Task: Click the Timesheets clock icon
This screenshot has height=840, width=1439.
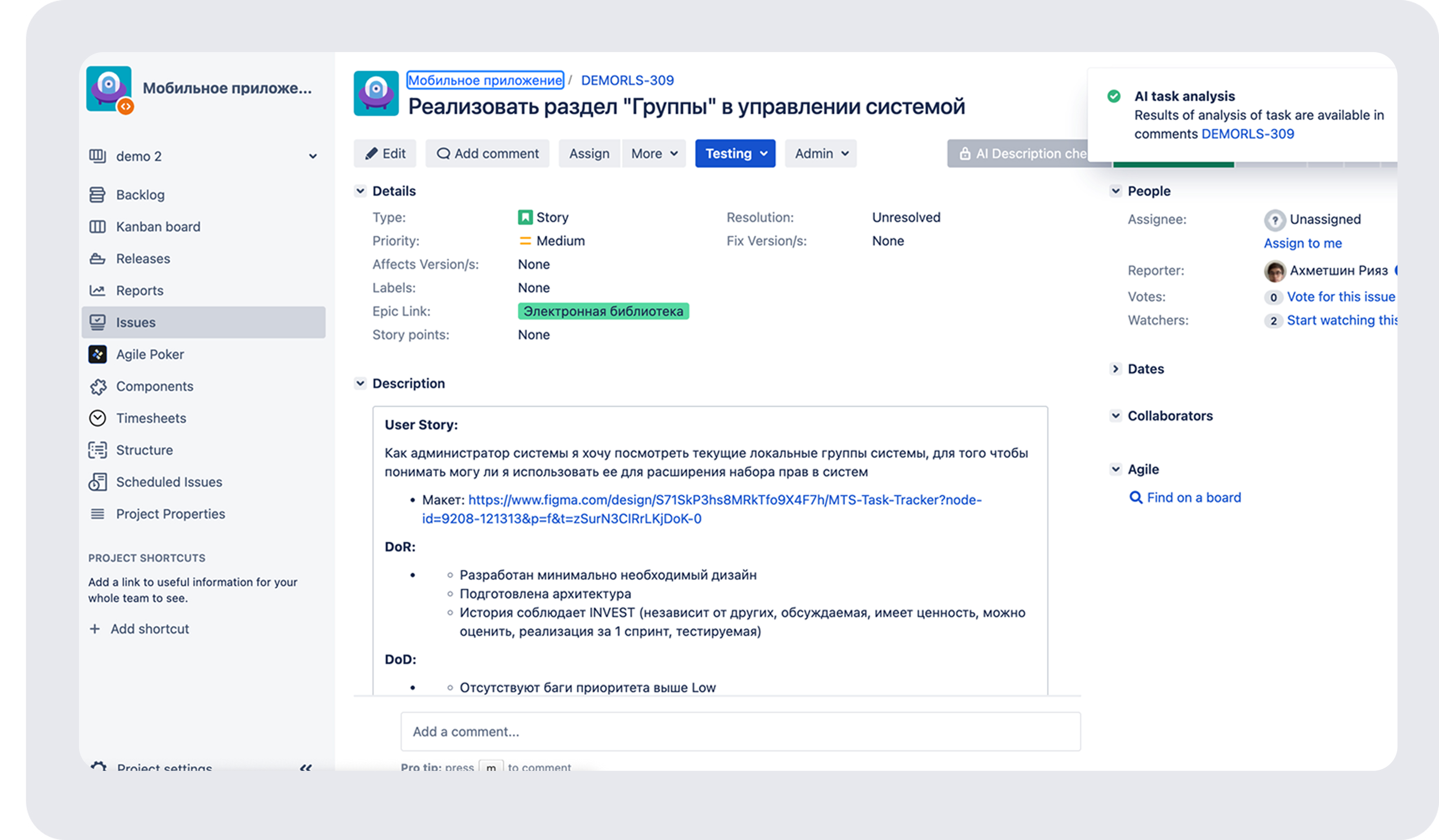Action: (x=97, y=418)
